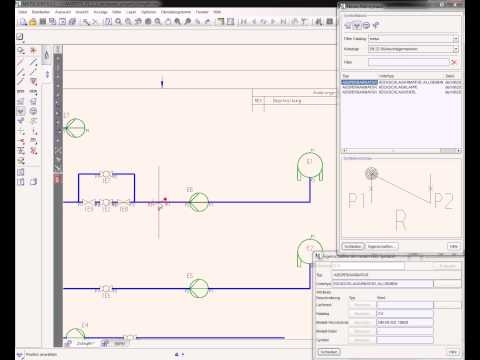This screenshot has width=480, height=360.
Task: Click the rightmost main toolbar icon
Action: coord(329,22)
